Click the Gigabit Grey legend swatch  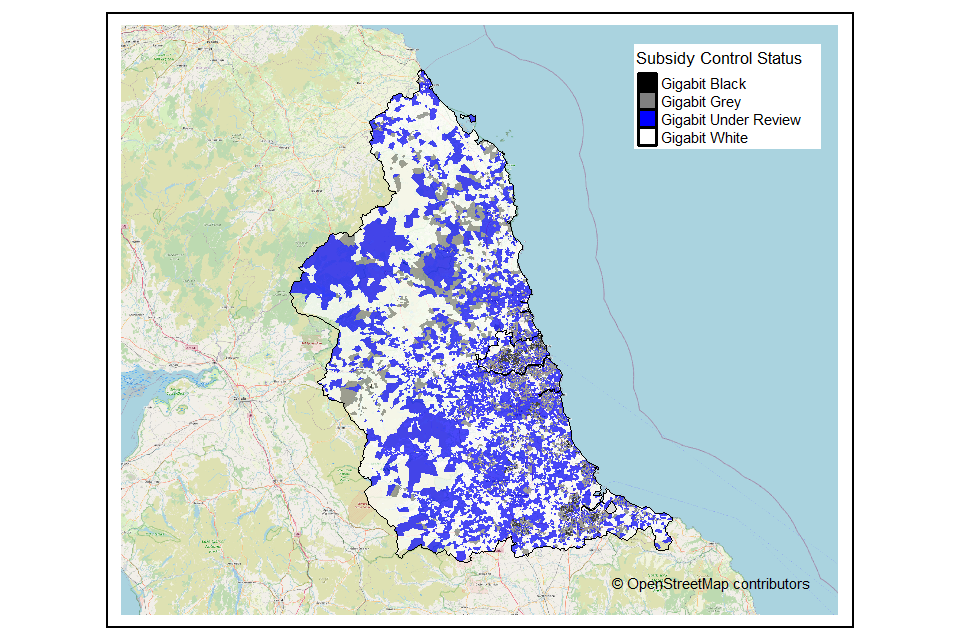(645, 101)
